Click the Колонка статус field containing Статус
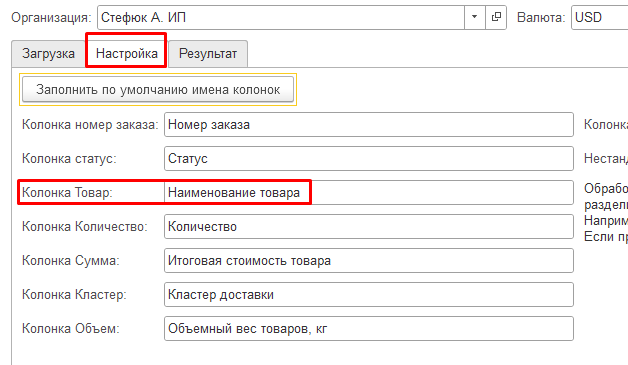Screen dimensions: 628x365 (x=368, y=159)
